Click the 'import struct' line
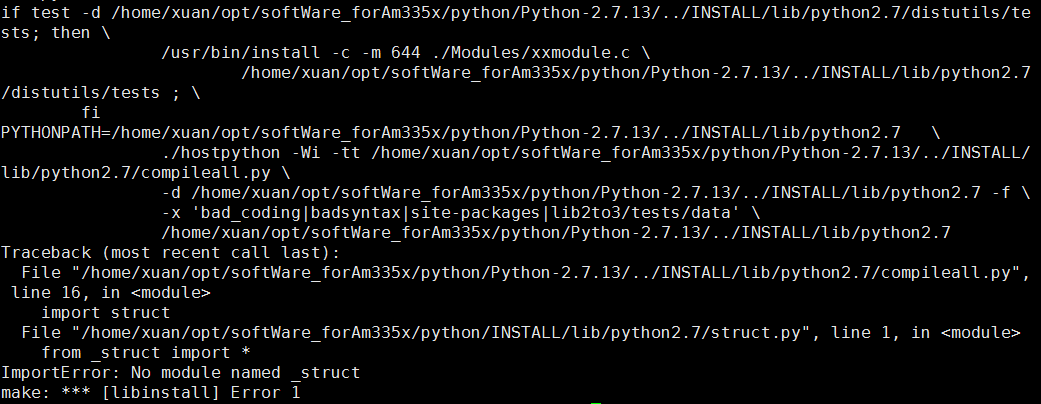Viewport: 1041px width, 404px height. (x=106, y=313)
